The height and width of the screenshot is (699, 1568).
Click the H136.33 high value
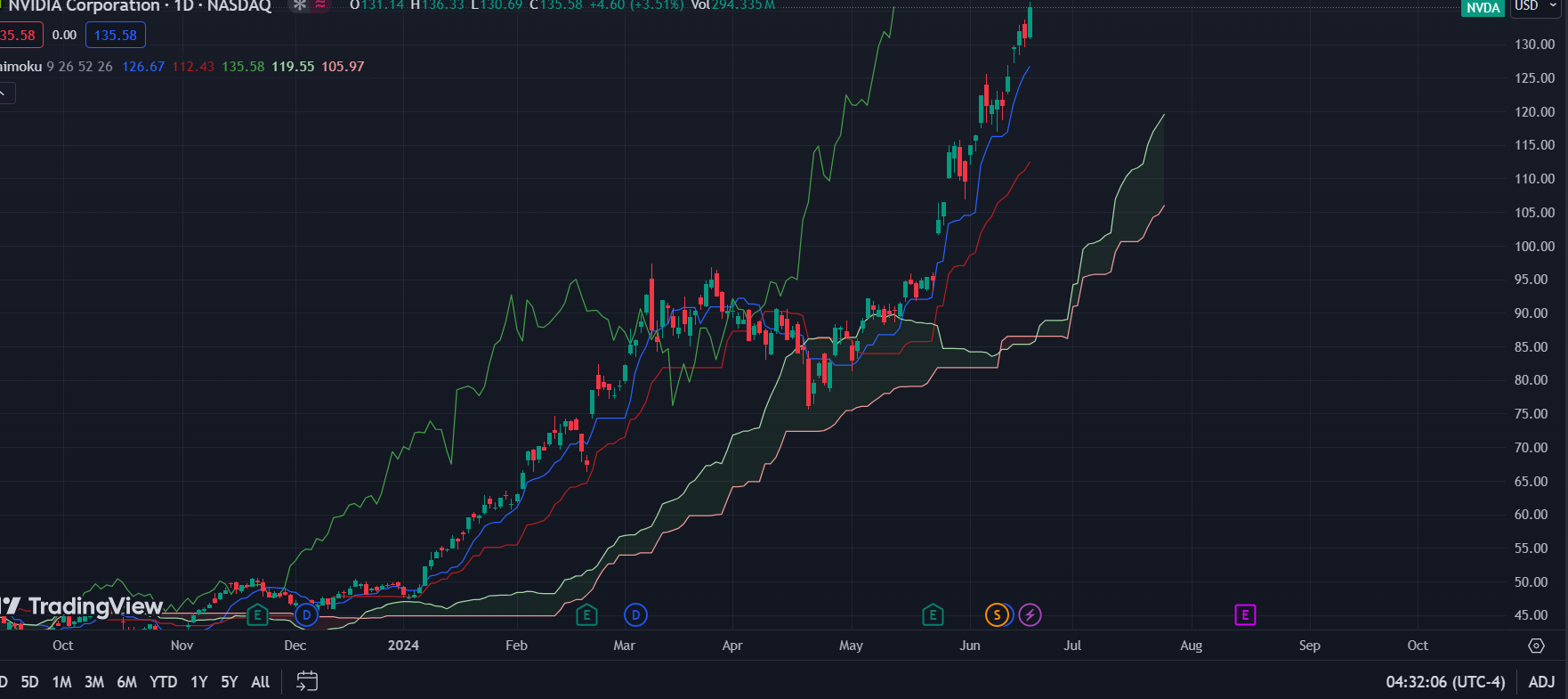pos(437,5)
